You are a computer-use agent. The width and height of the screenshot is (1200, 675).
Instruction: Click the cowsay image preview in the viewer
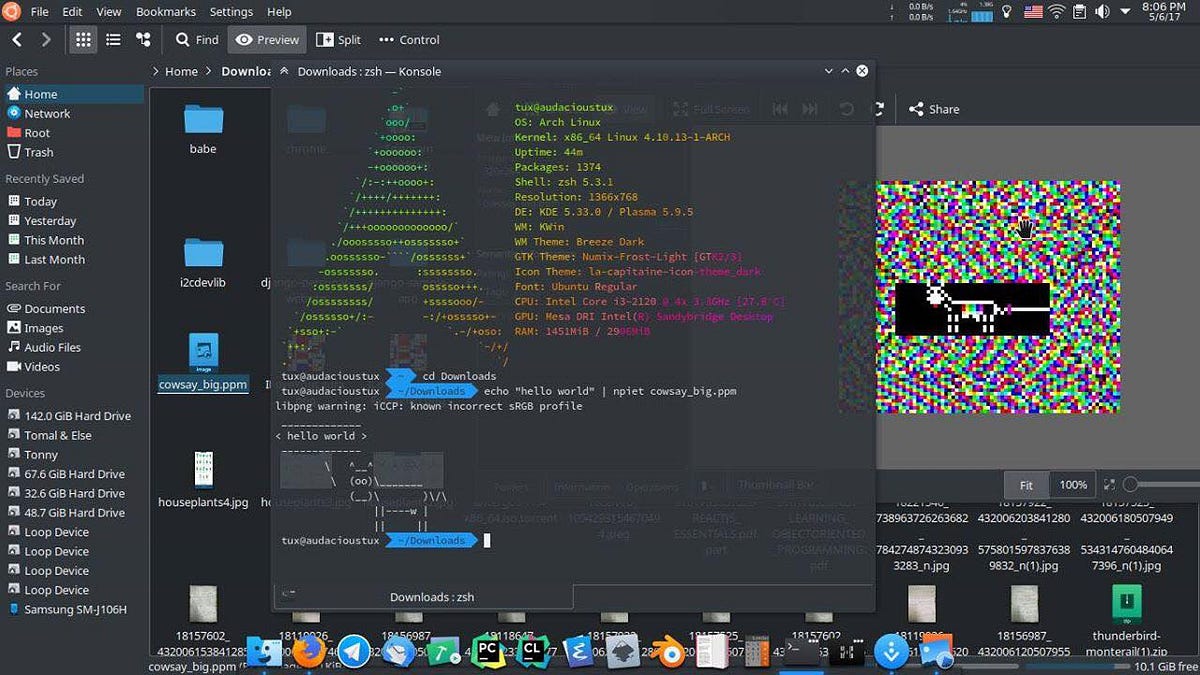point(997,297)
